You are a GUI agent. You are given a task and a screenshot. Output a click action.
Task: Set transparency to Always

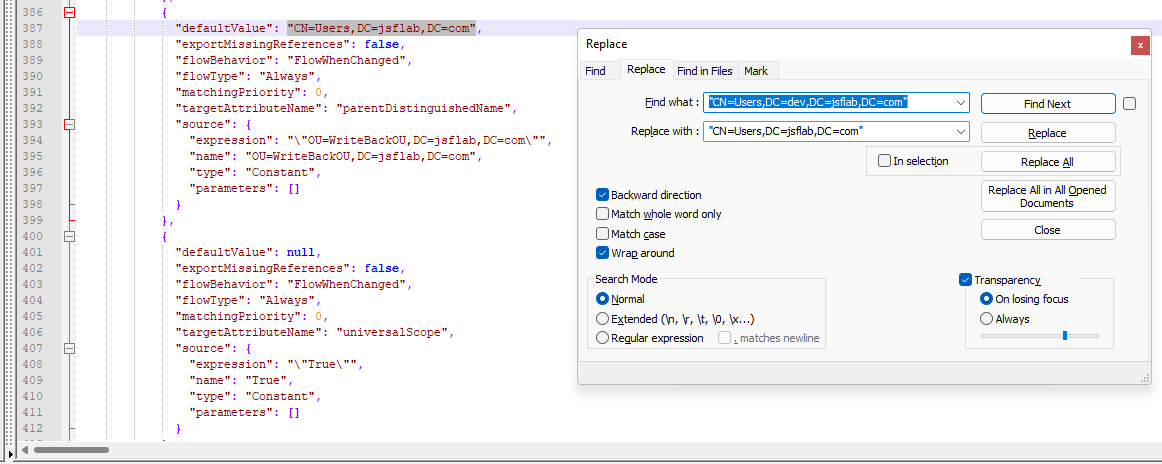(x=986, y=319)
